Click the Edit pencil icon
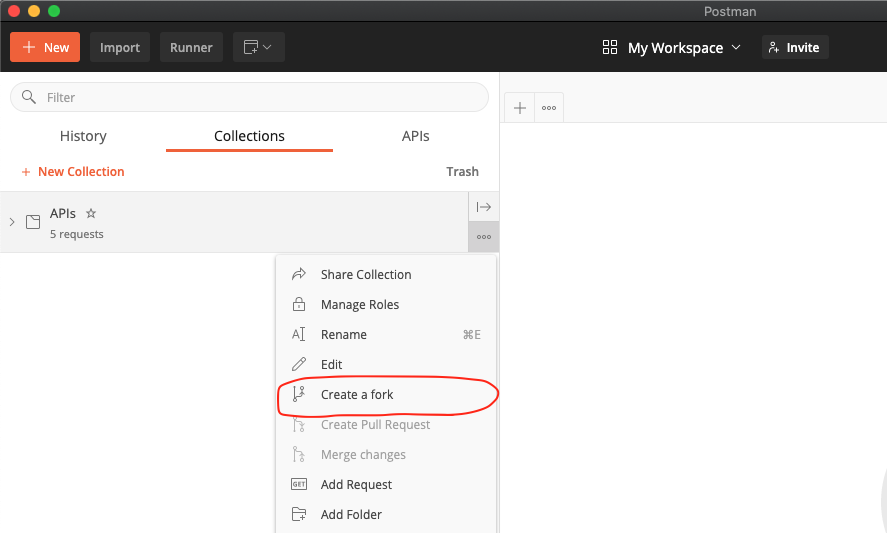 pos(298,364)
